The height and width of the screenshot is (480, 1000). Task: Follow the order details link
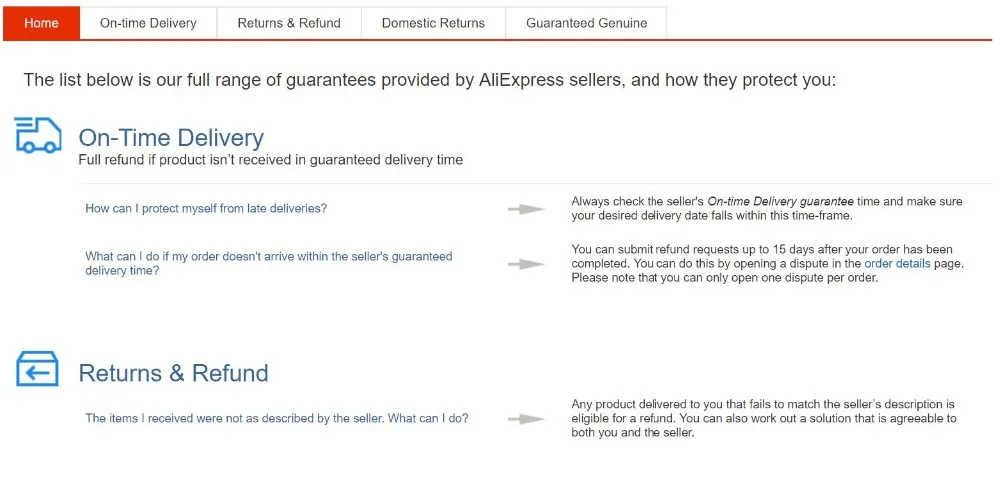pos(897,264)
